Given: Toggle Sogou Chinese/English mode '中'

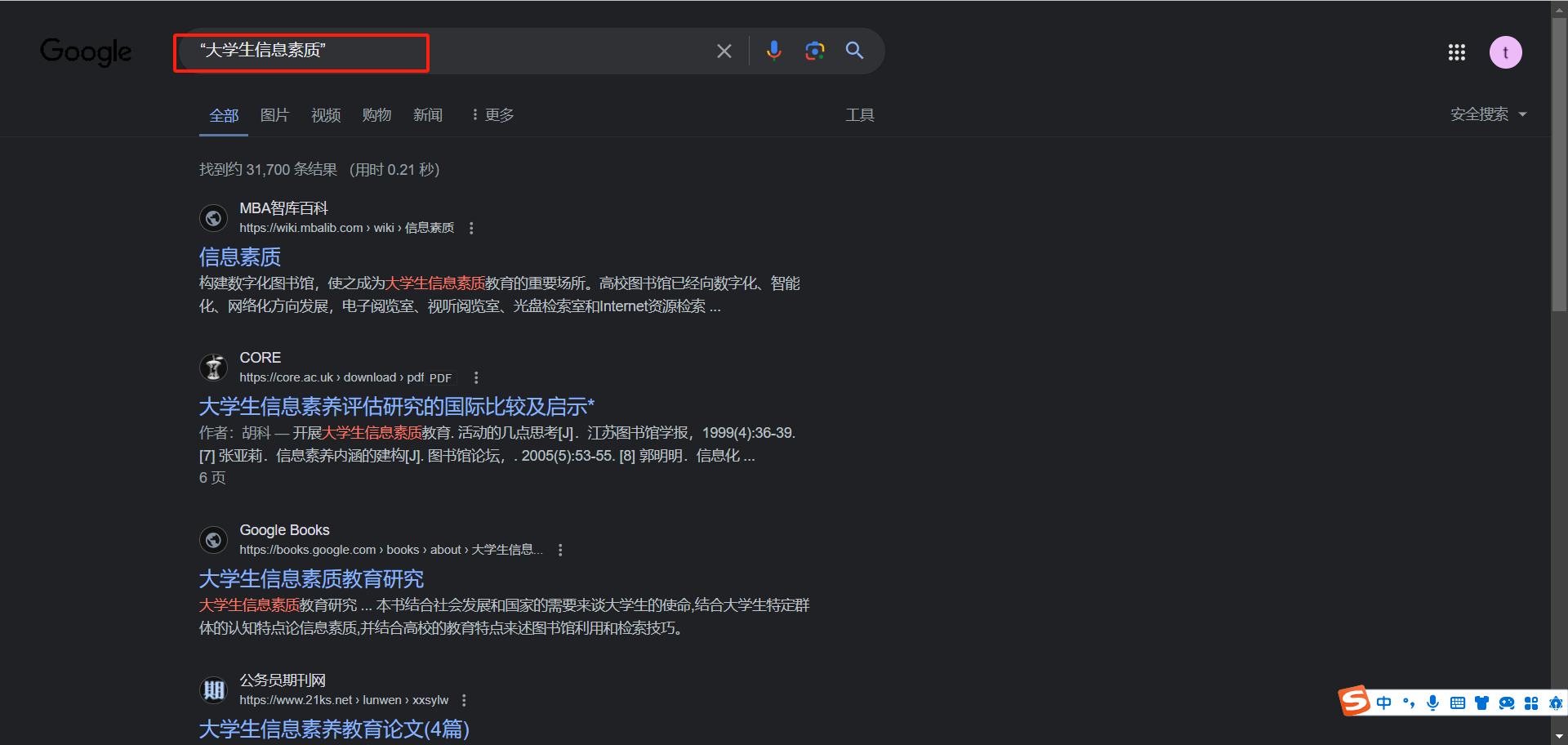Looking at the screenshot, I should [1383, 703].
